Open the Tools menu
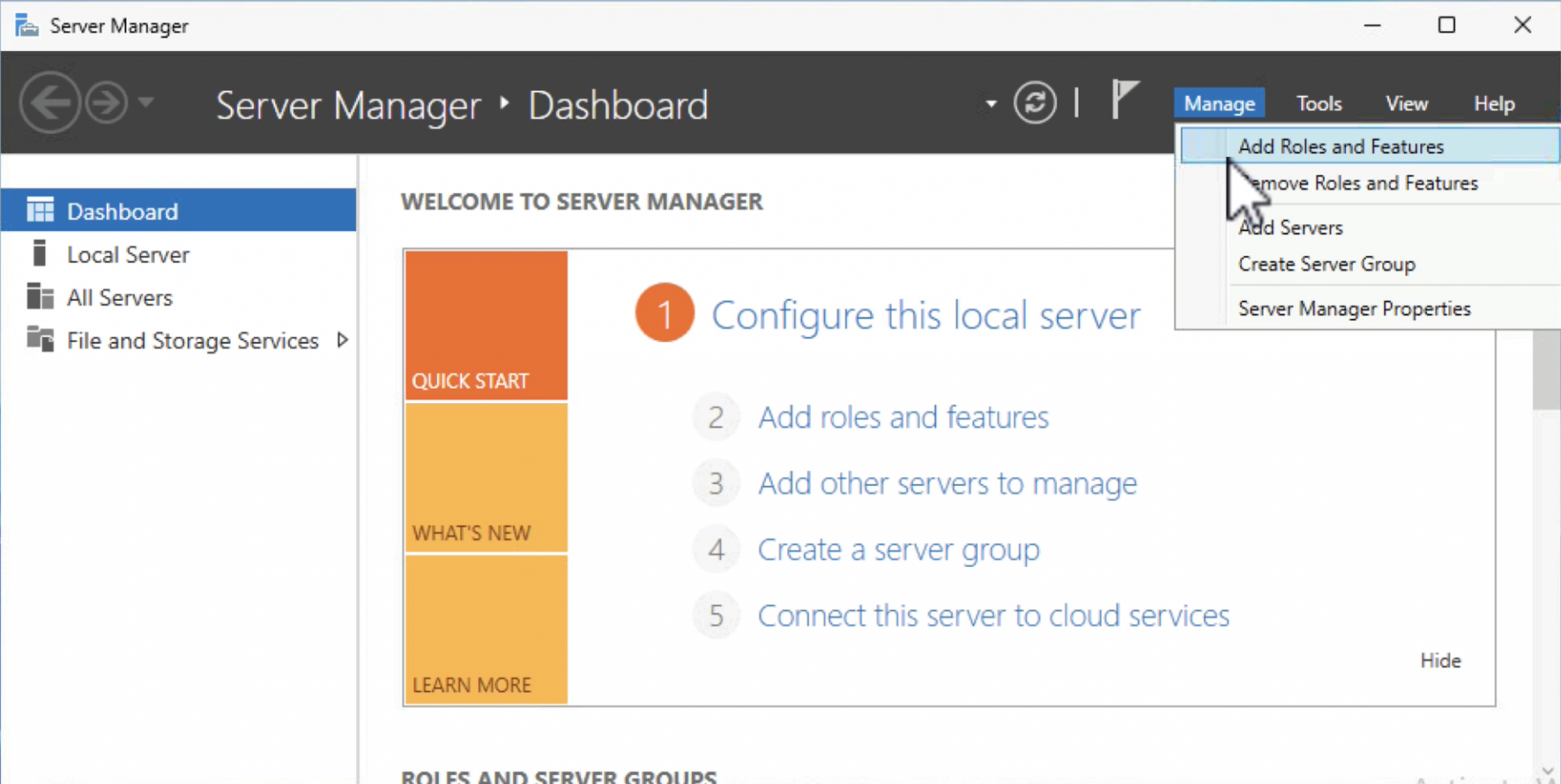The image size is (1561, 784). pos(1319,103)
